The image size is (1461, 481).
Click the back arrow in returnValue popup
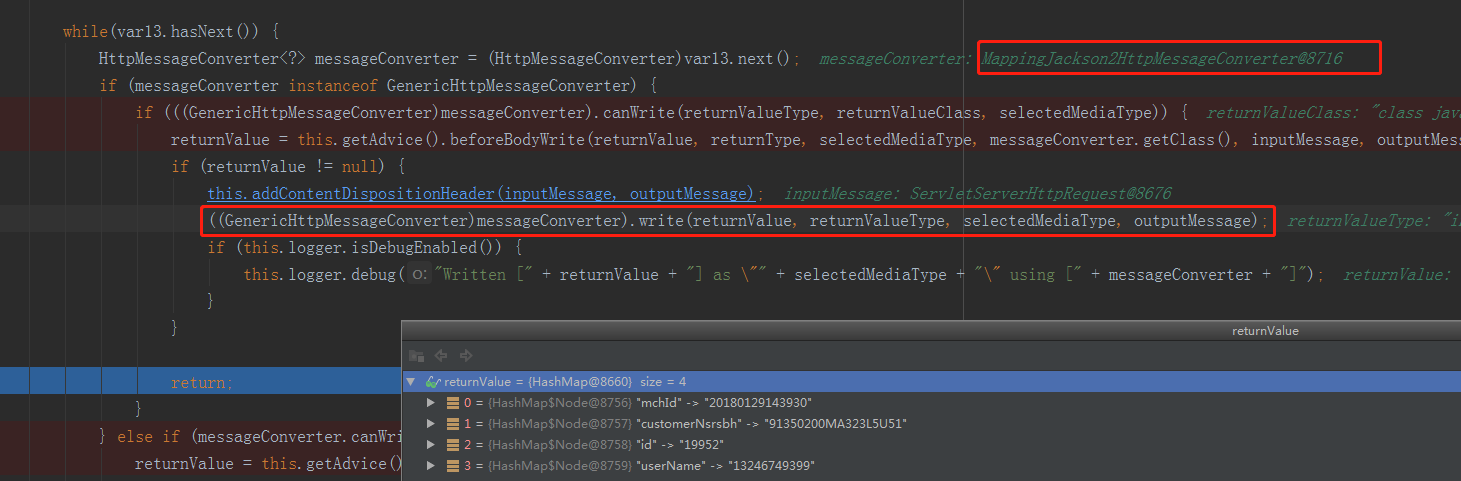point(441,356)
